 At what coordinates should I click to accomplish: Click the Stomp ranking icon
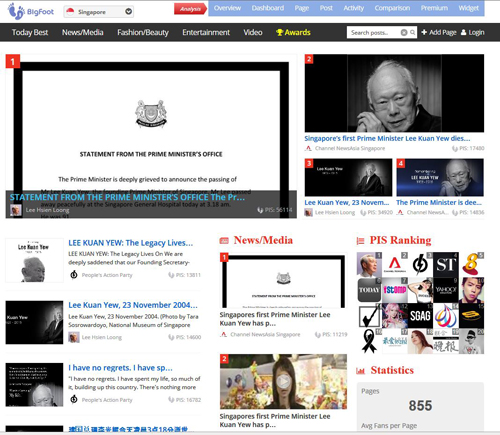click(x=395, y=290)
